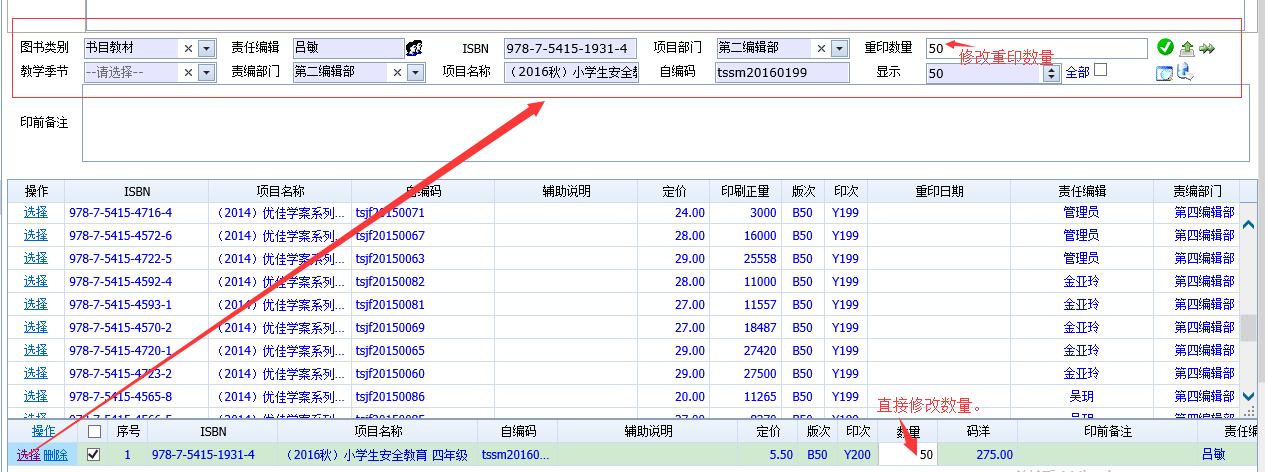
Task: Click the 显示 count spinner arrows
Action: pyautogui.click(x=1052, y=73)
